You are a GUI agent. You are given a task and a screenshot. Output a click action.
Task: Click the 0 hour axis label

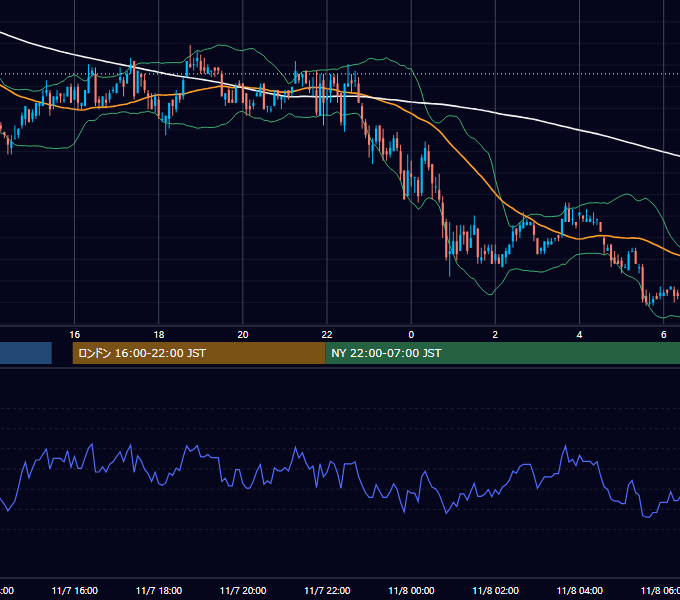pos(411,335)
